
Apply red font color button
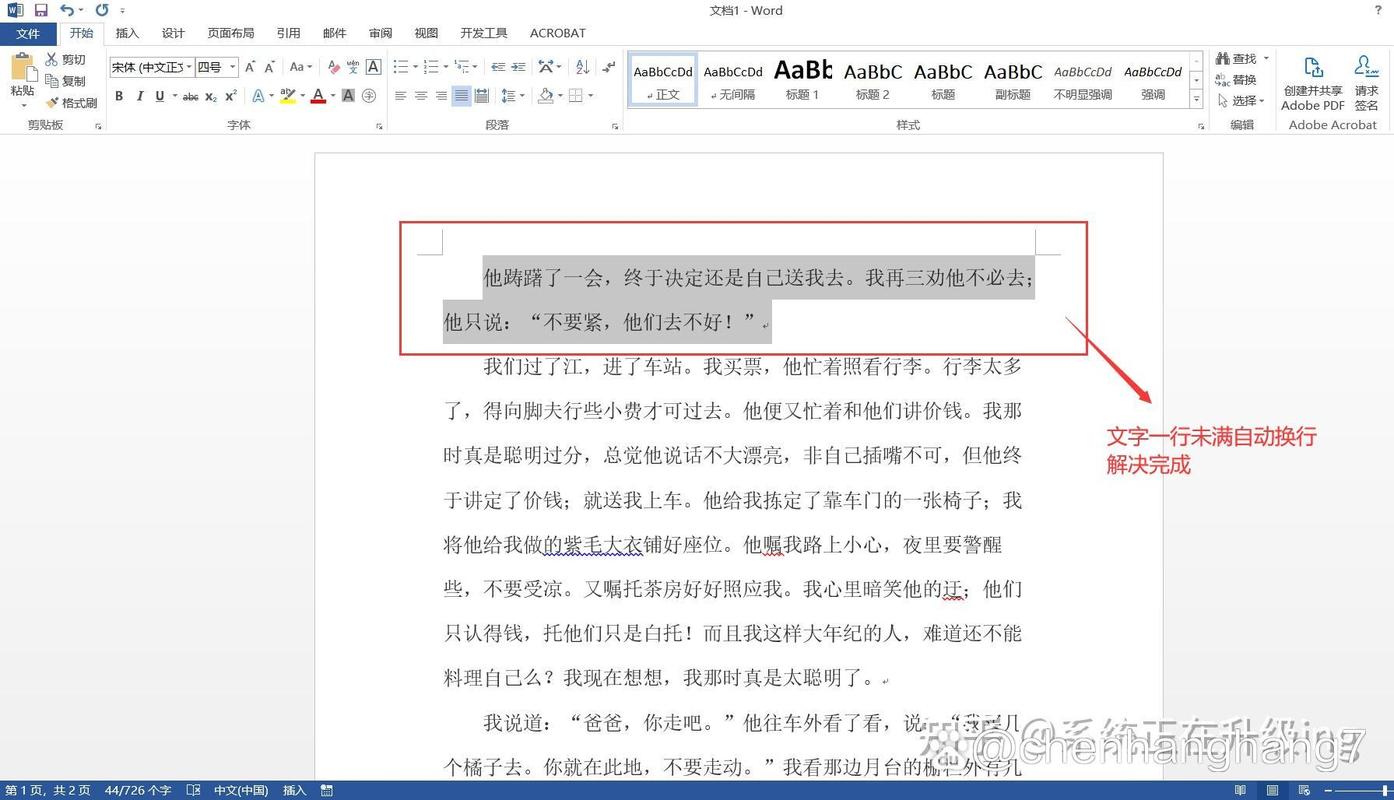point(318,96)
